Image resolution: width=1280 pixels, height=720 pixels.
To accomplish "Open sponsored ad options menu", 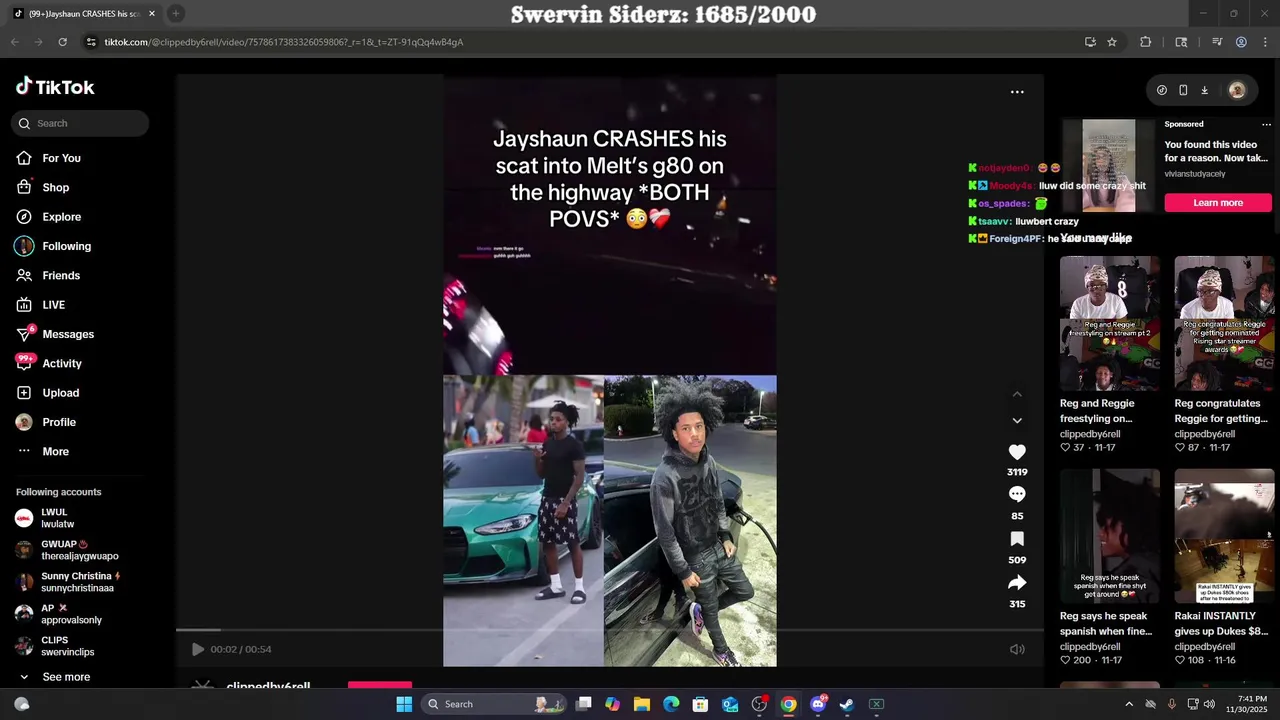I will point(1266,124).
